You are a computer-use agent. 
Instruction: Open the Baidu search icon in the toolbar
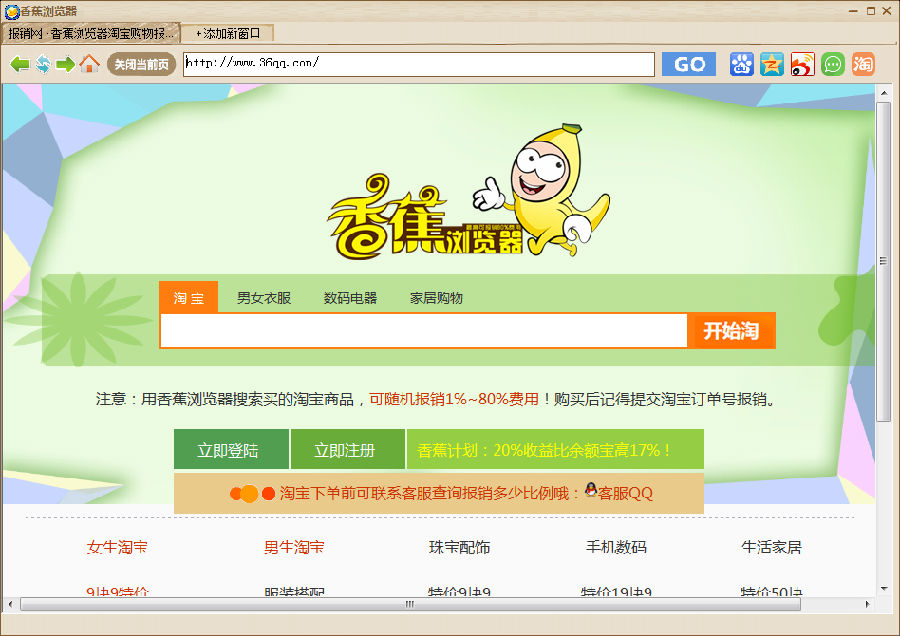pyautogui.click(x=740, y=64)
